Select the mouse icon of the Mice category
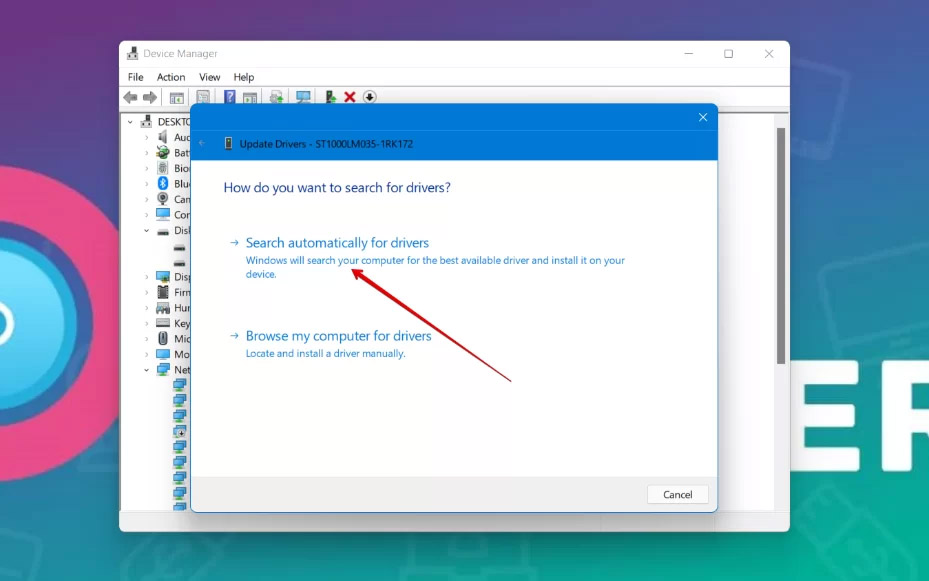Viewport: 929px width, 581px height. (163, 338)
